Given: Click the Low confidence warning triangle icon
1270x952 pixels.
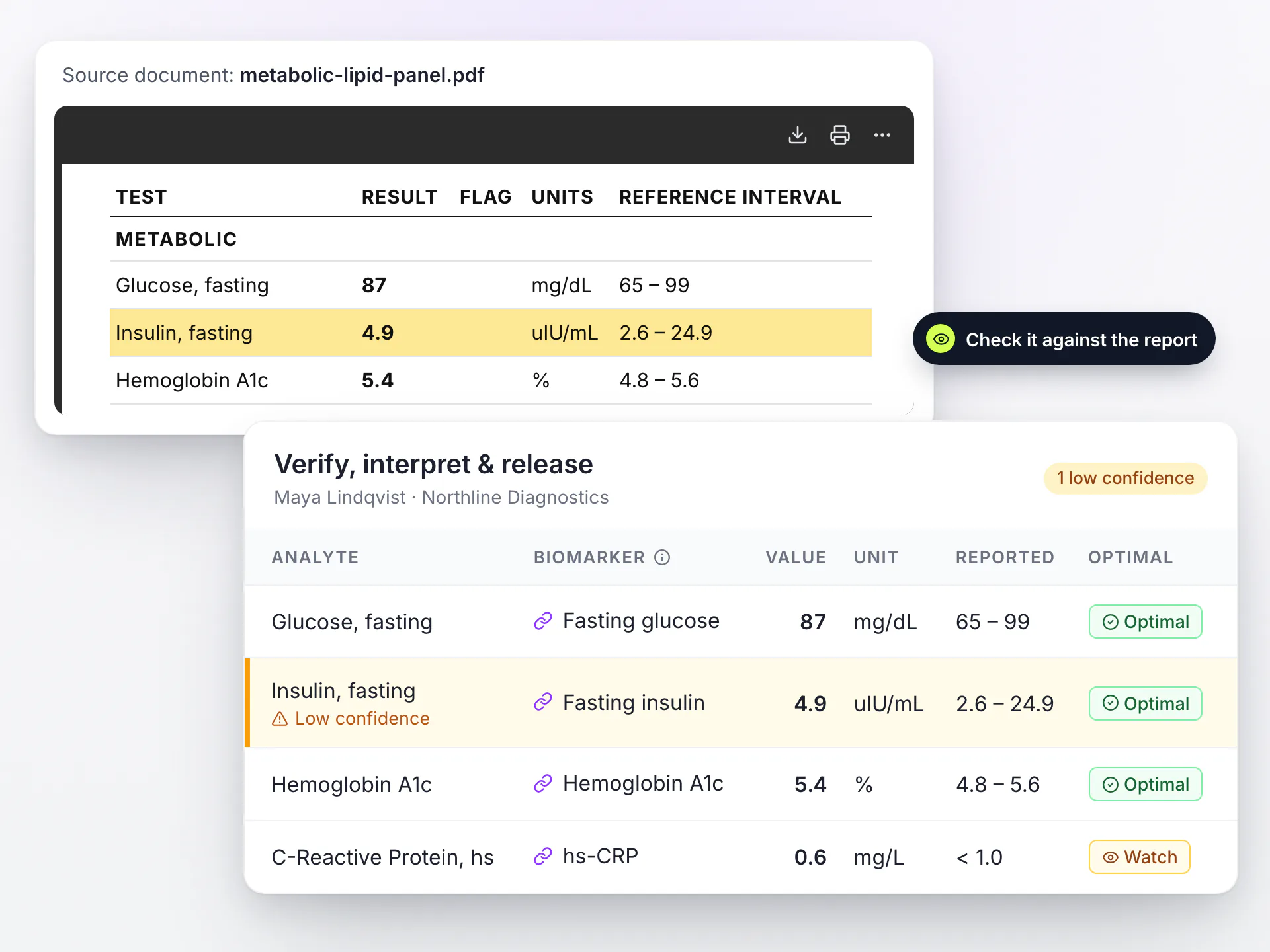Looking at the screenshot, I should pyautogui.click(x=280, y=719).
